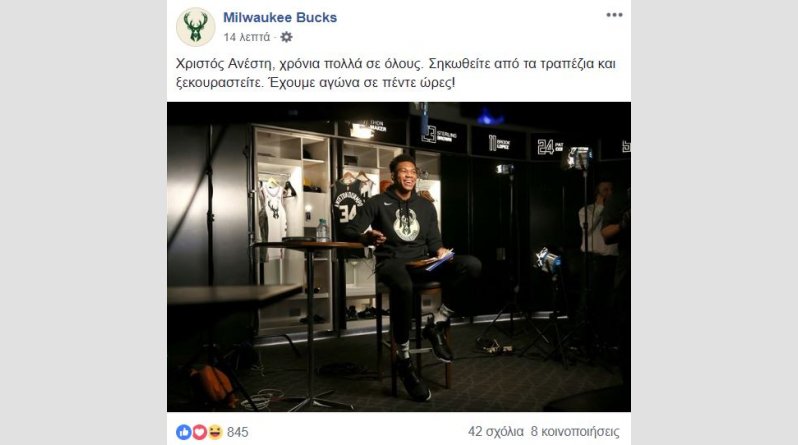
Task: Click the blue Like reaction icon
Action: point(183,432)
